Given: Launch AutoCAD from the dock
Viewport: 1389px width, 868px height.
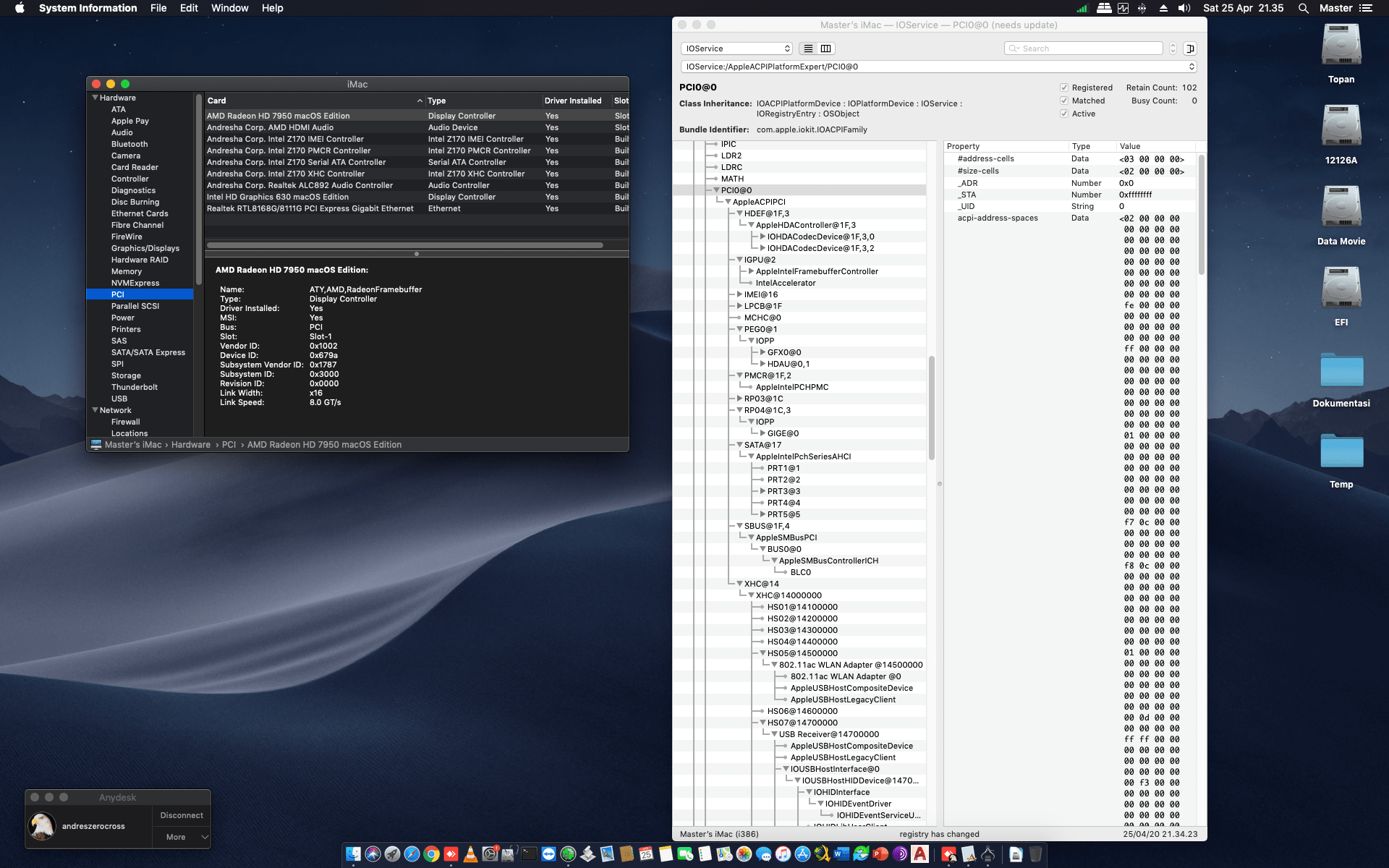Looking at the screenshot, I should point(919,854).
